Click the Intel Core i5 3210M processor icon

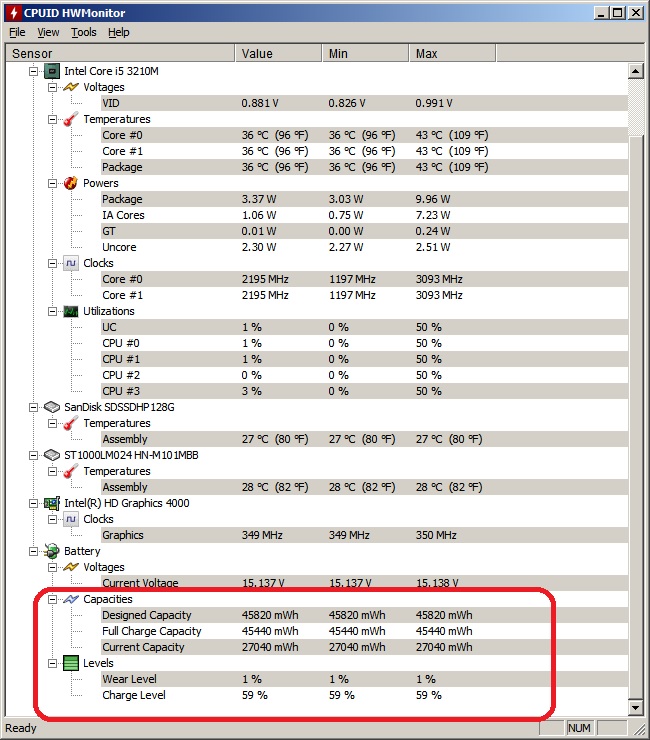51,71
